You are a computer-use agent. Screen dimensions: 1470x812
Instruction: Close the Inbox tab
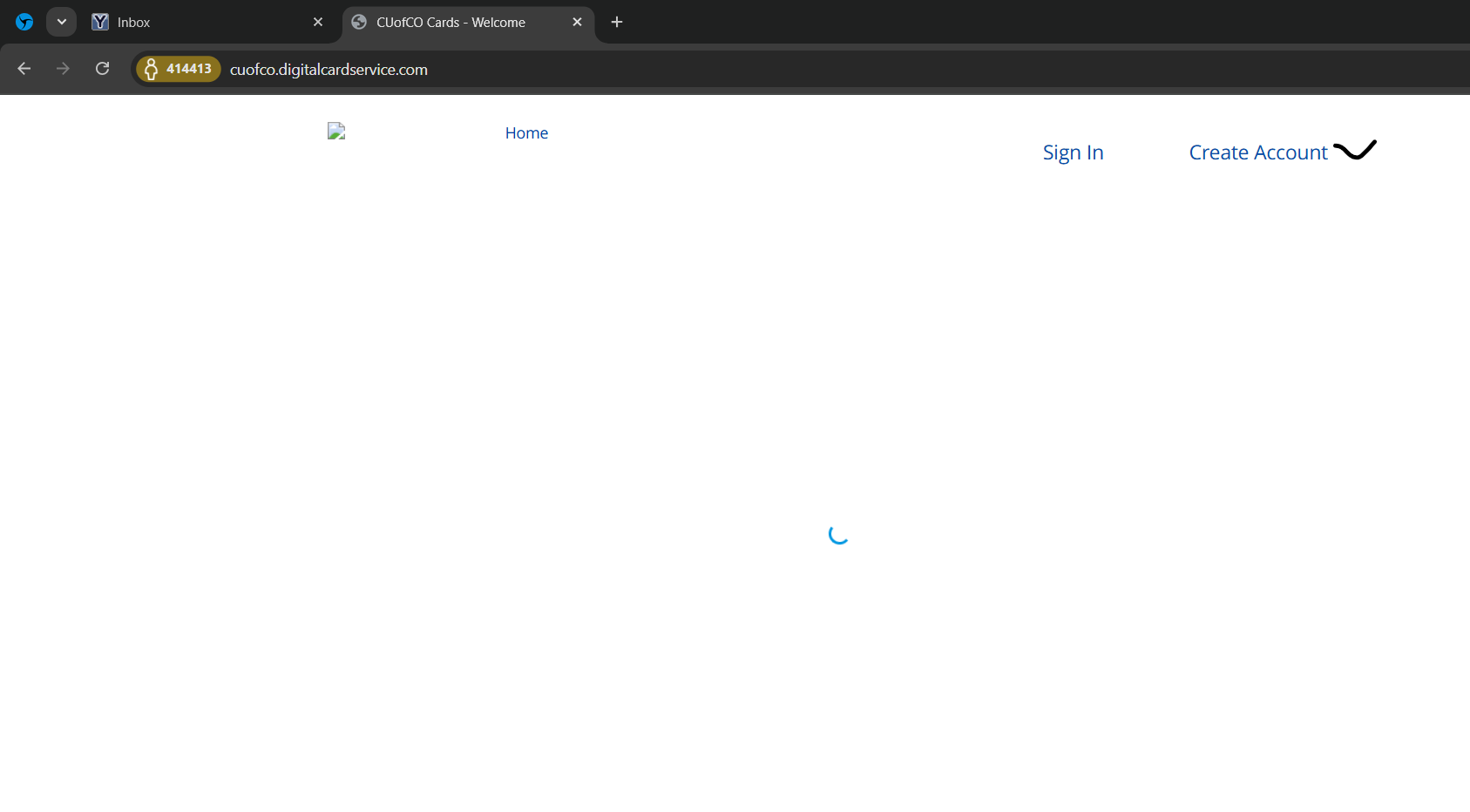[318, 22]
